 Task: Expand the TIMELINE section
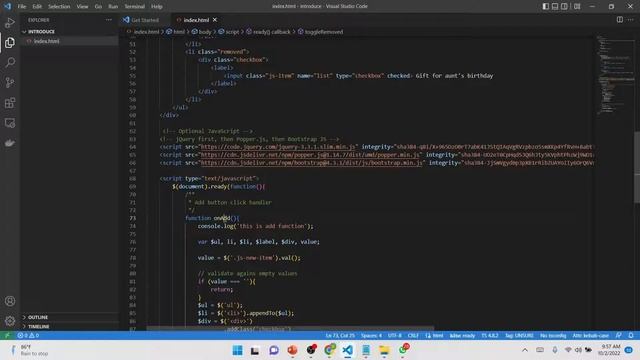pyautogui.click(x=38, y=327)
